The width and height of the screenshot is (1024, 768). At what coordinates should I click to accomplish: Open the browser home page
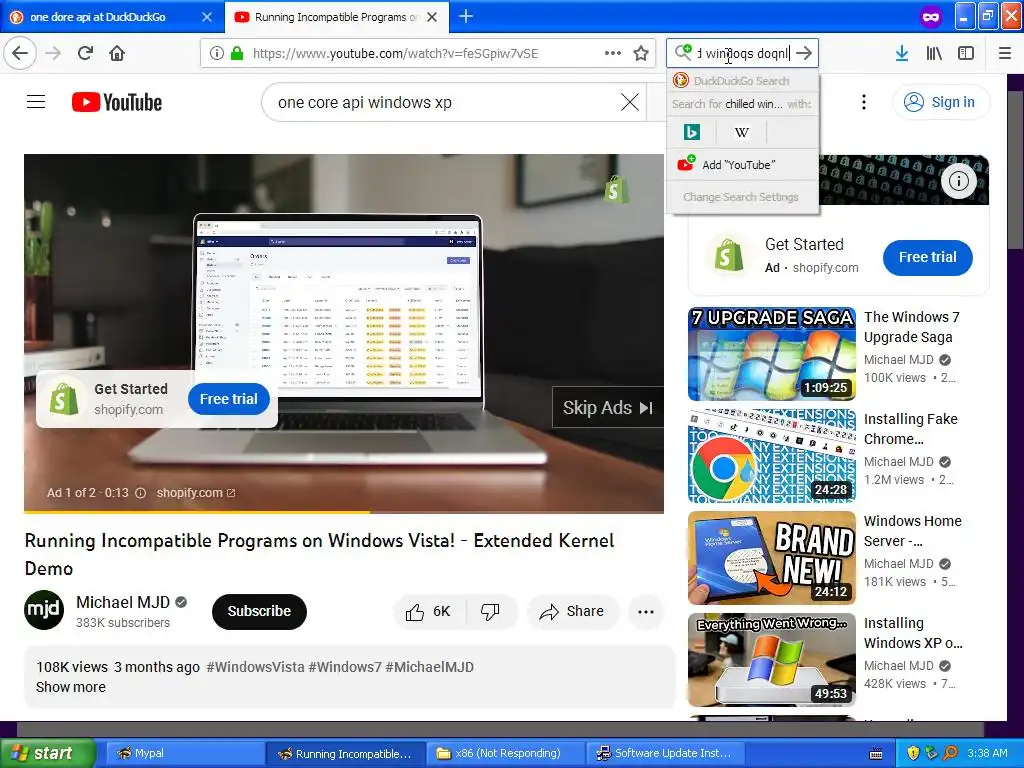click(117, 53)
